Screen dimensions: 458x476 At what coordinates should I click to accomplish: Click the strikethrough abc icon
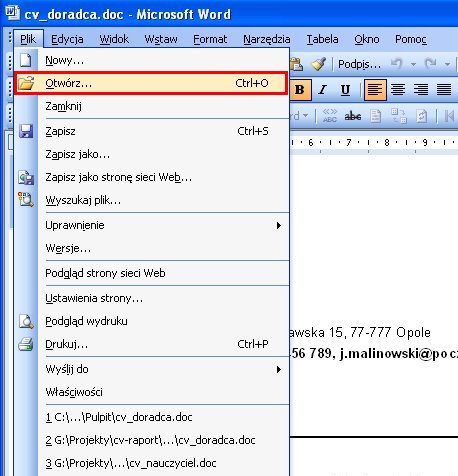click(353, 116)
